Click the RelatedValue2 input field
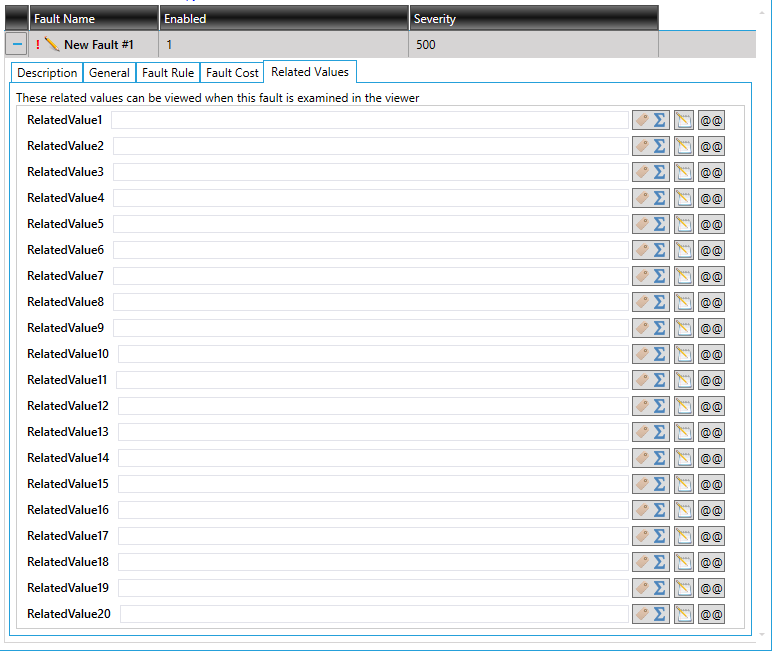Image resolution: width=777 pixels, height=655 pixels. point(369,146)
